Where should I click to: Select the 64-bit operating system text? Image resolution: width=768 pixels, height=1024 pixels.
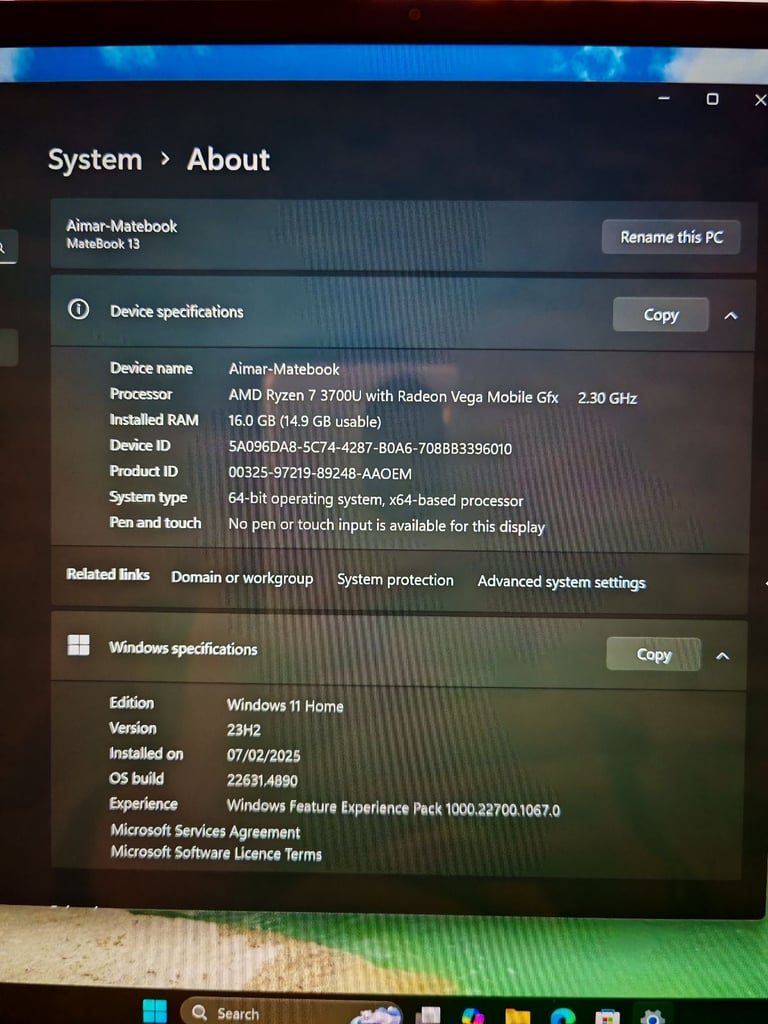376,500
